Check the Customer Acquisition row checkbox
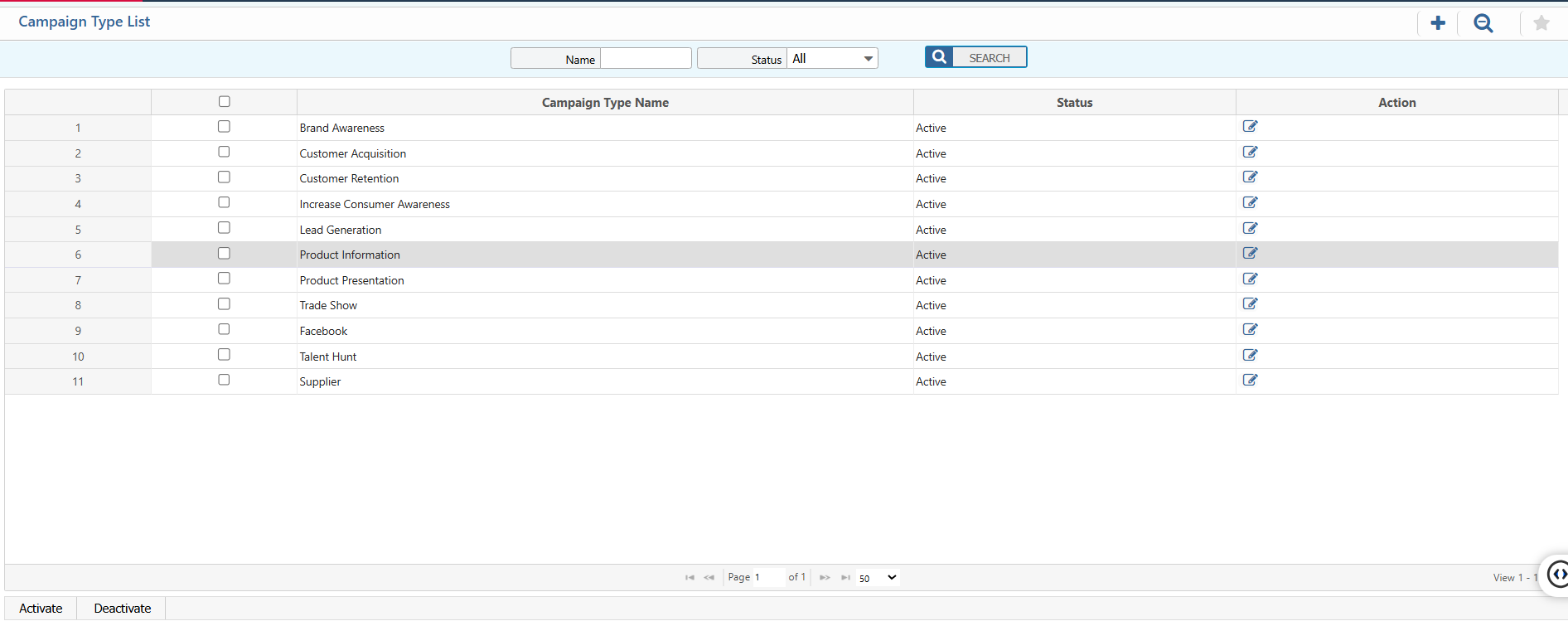 coord(224,153)
